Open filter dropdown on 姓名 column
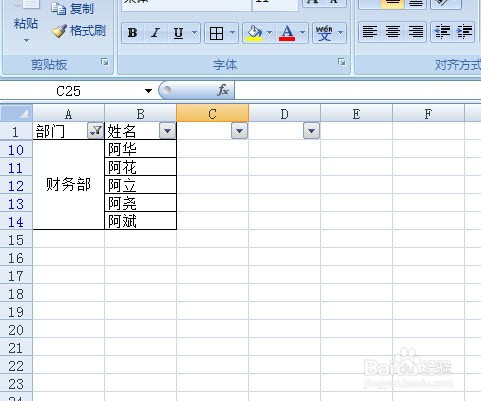The width and height of the screenshot is (481, 401). (x=167, y=131)
